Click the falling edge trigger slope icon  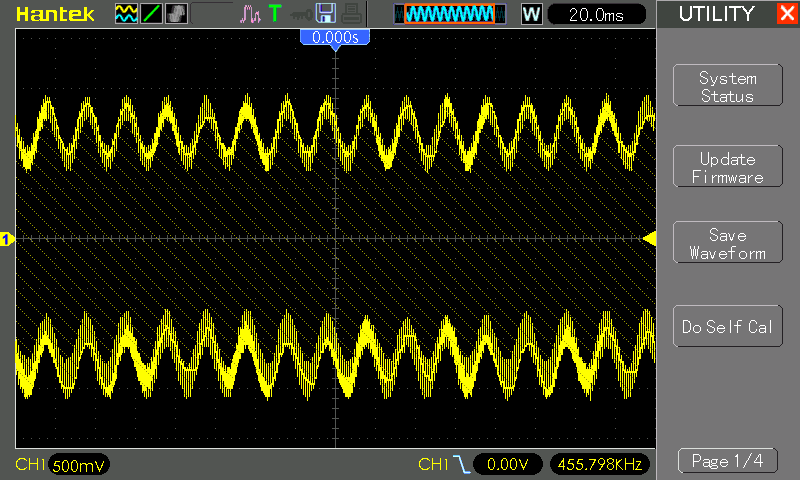462,464
